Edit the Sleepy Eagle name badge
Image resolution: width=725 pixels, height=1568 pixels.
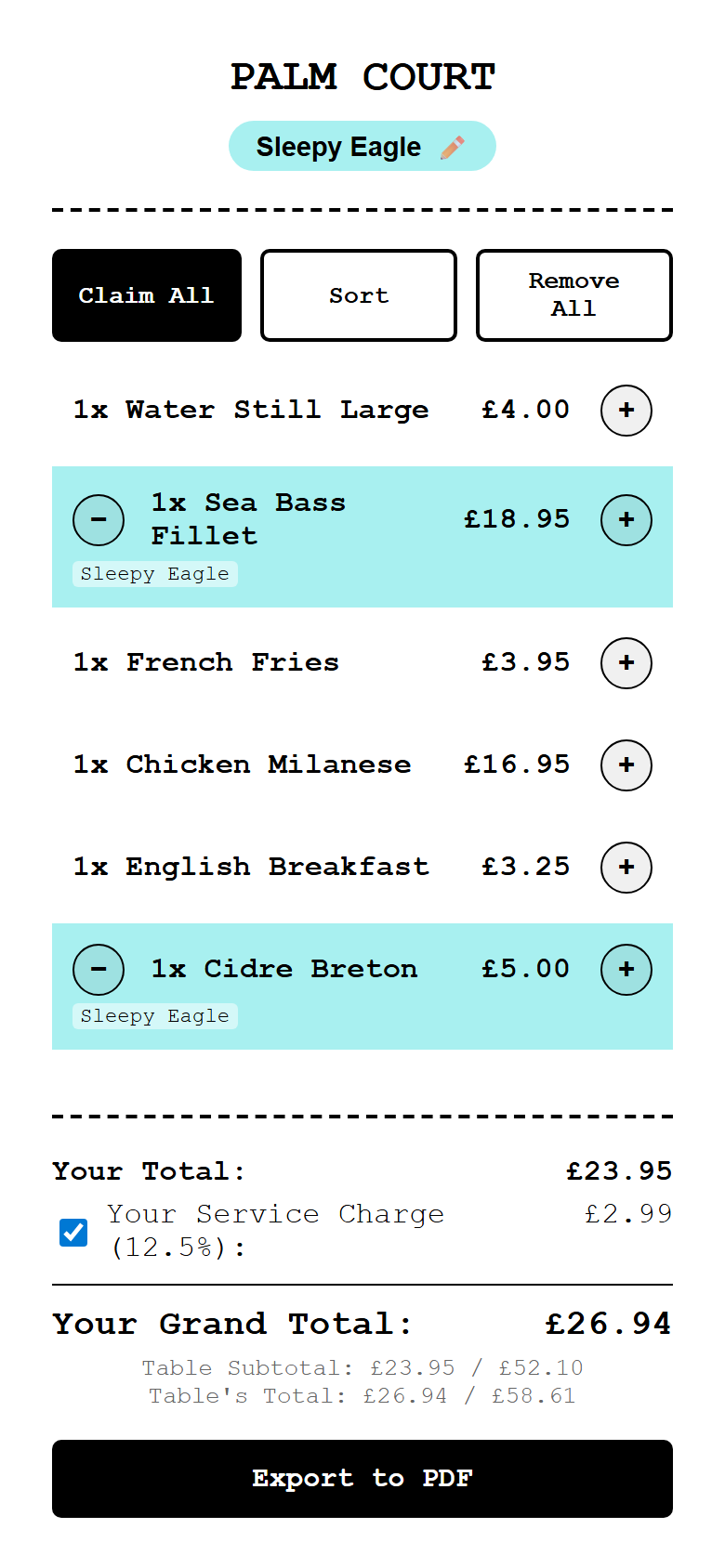pyautogui.click(x=339, y=147)
